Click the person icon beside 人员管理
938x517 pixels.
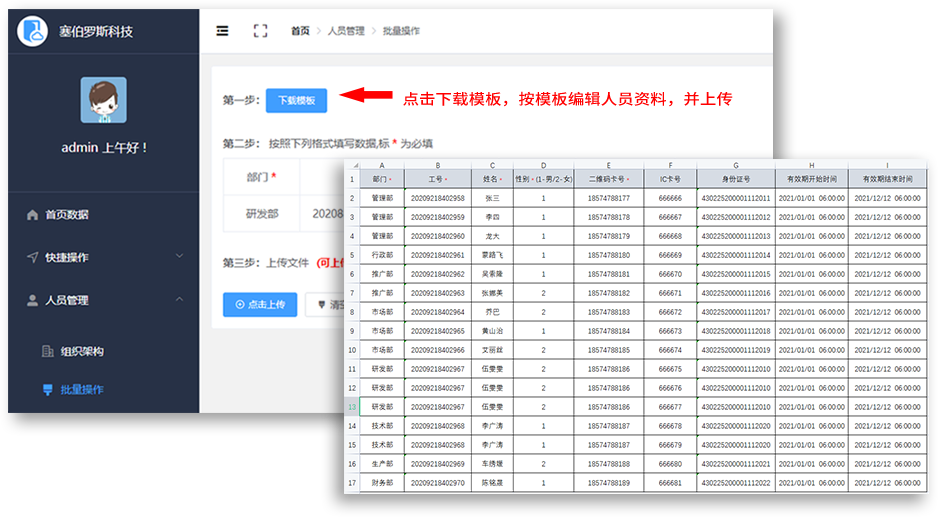[x=32, y=300]
